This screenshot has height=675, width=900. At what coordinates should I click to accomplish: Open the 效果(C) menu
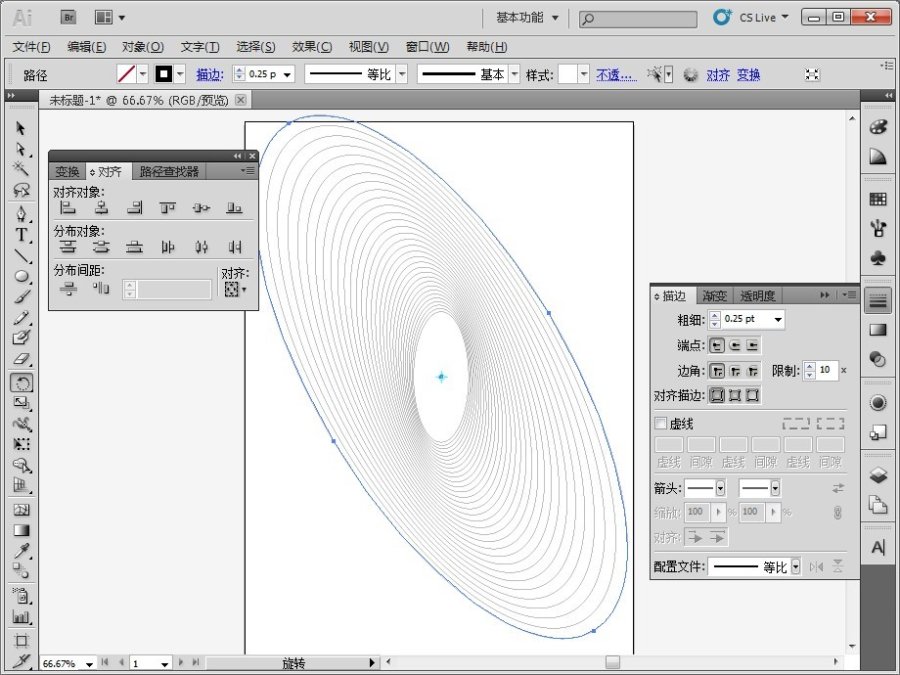tap(312, 47)
